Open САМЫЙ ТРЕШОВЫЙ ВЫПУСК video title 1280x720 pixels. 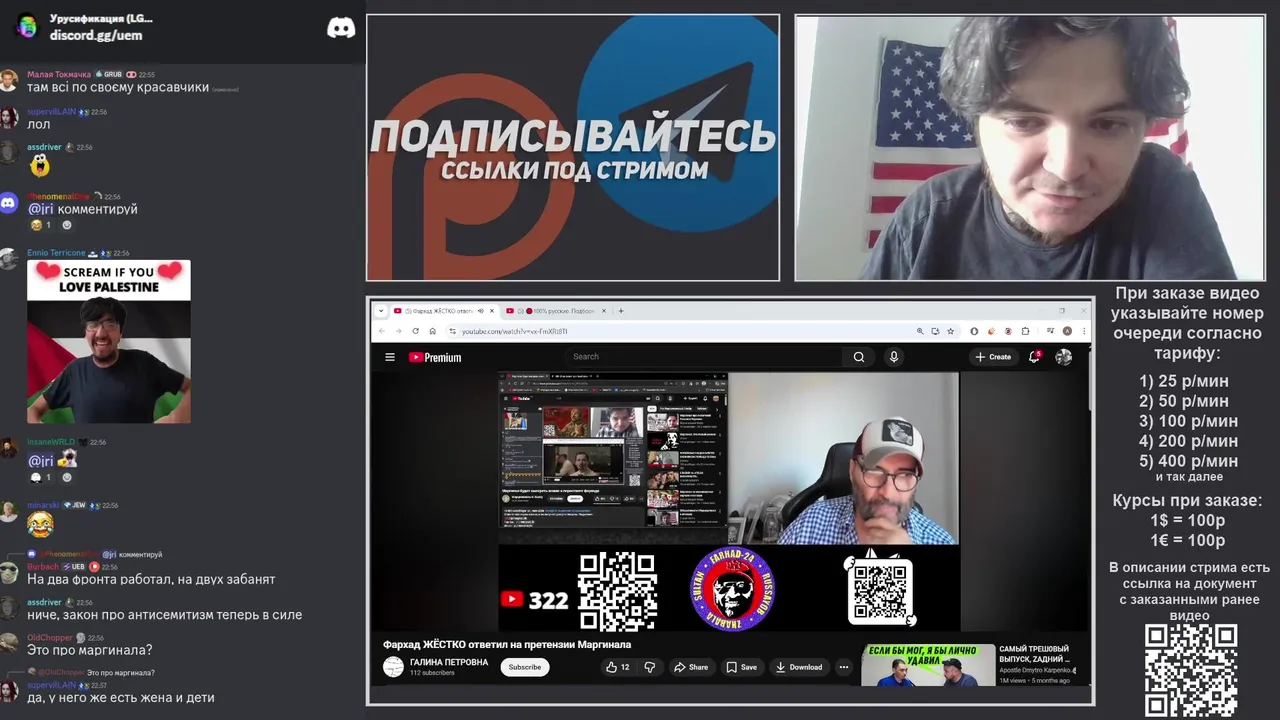point(1034,654)
